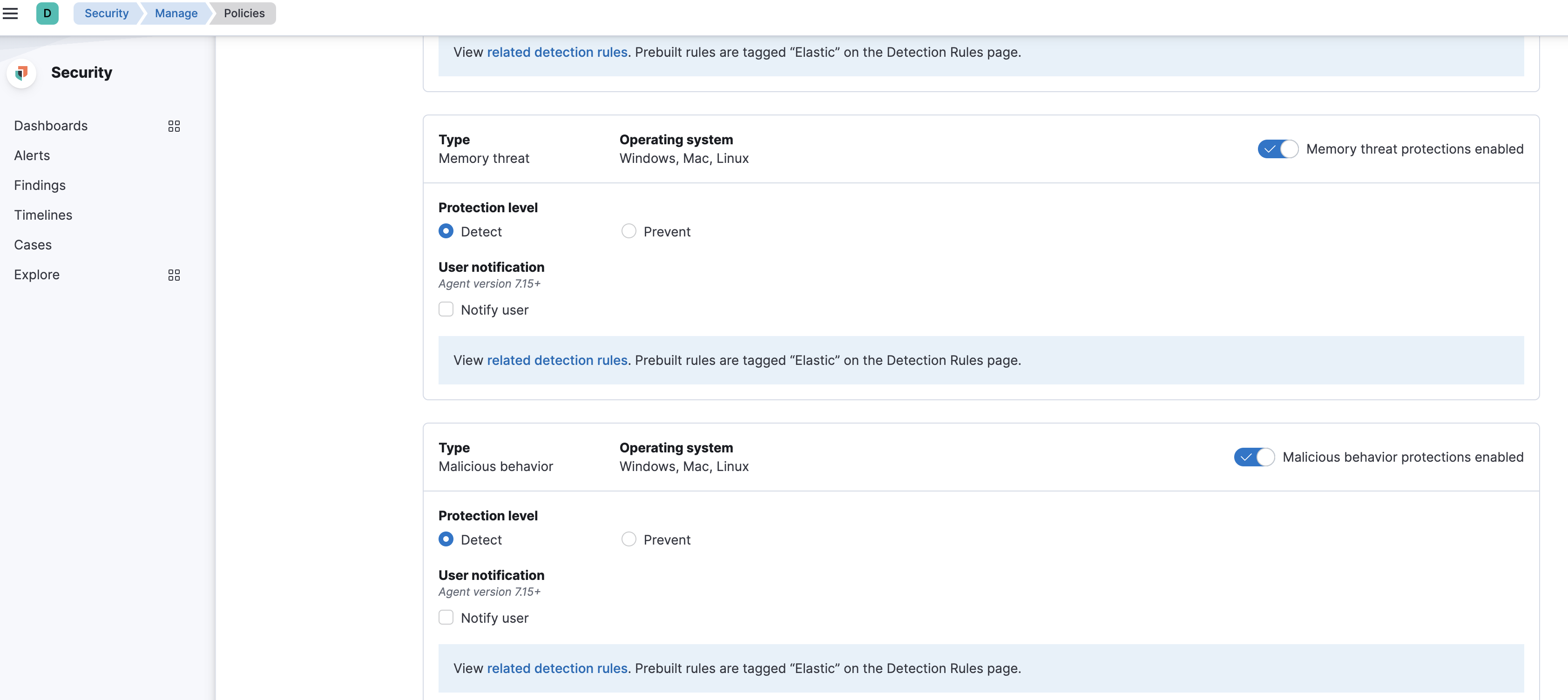Screen dimensions: 1568x700
Task: Enable Notify user under memory threat section
Action: point(446,309)
